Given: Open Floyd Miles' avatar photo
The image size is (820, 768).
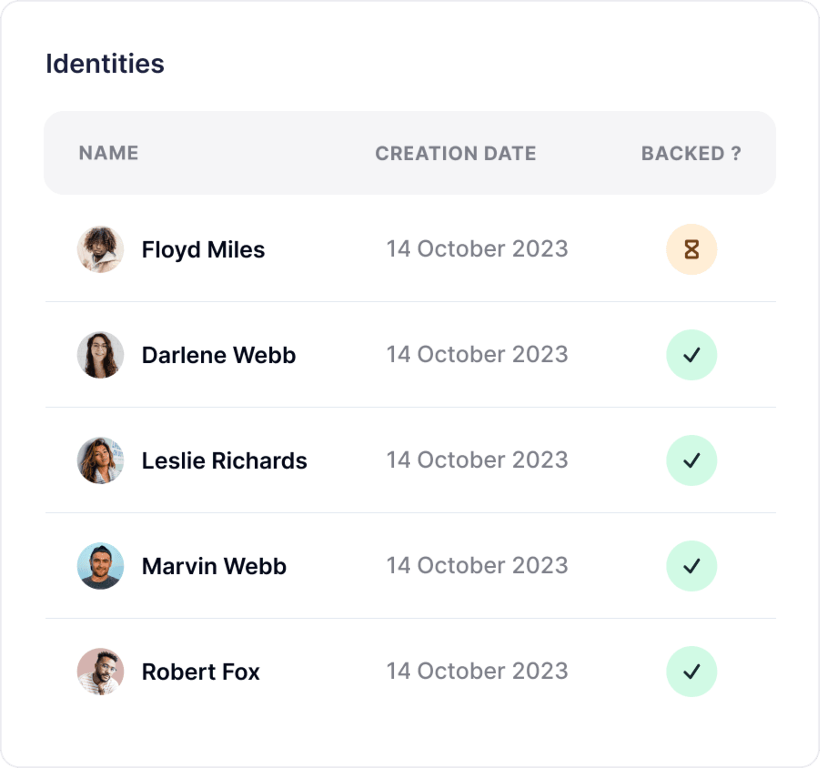Looking at the screenshot, I should pos(100,250).
